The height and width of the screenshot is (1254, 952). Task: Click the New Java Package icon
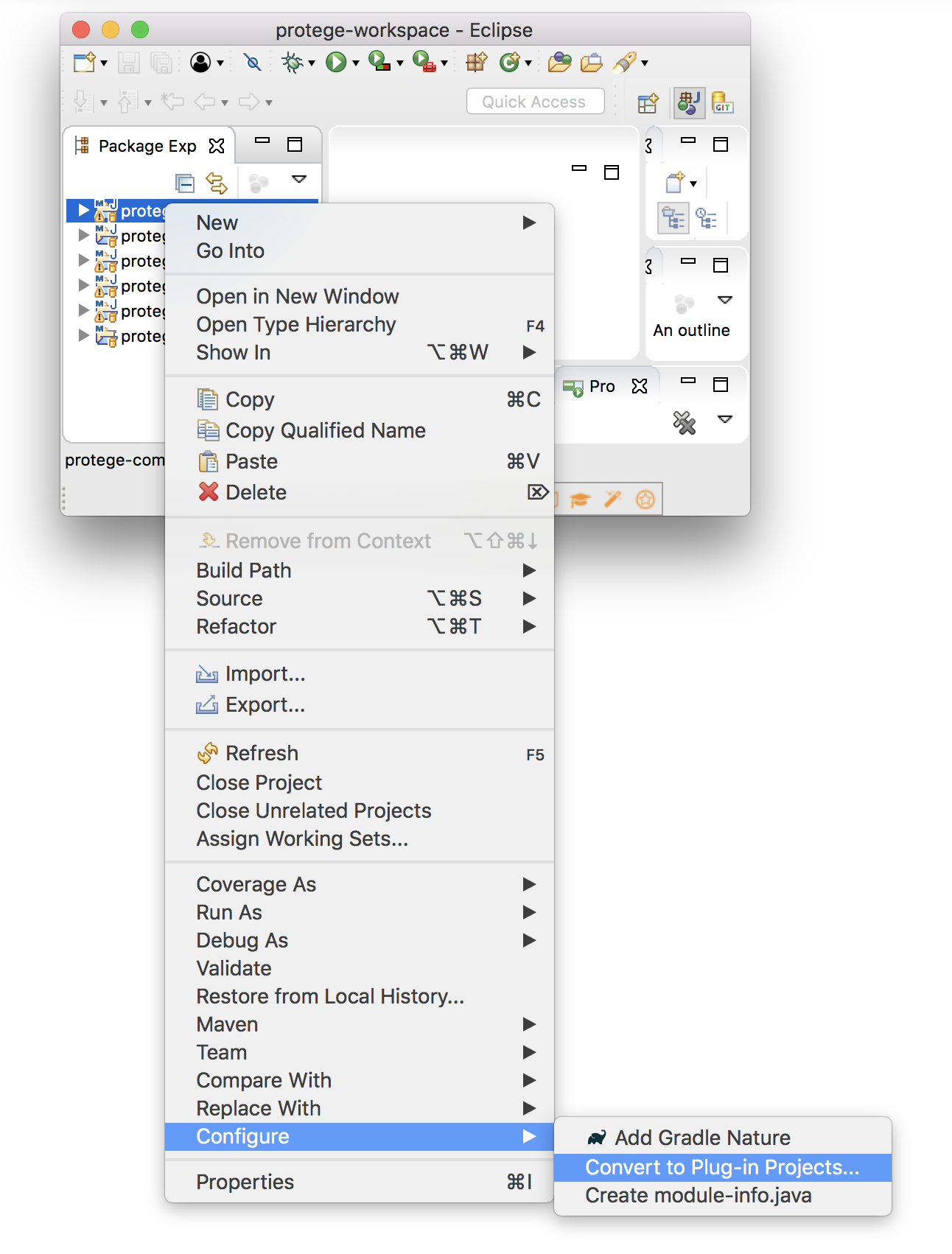pyautogui.click(x=477, y=62)
